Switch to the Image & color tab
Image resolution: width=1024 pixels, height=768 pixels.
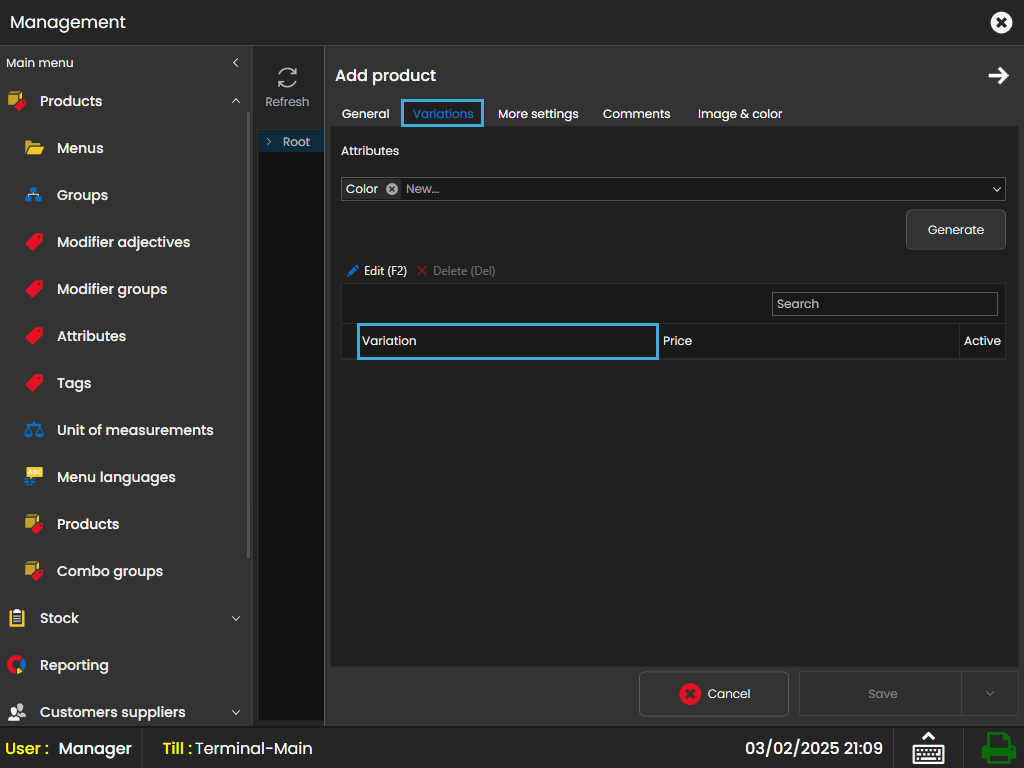739,114
